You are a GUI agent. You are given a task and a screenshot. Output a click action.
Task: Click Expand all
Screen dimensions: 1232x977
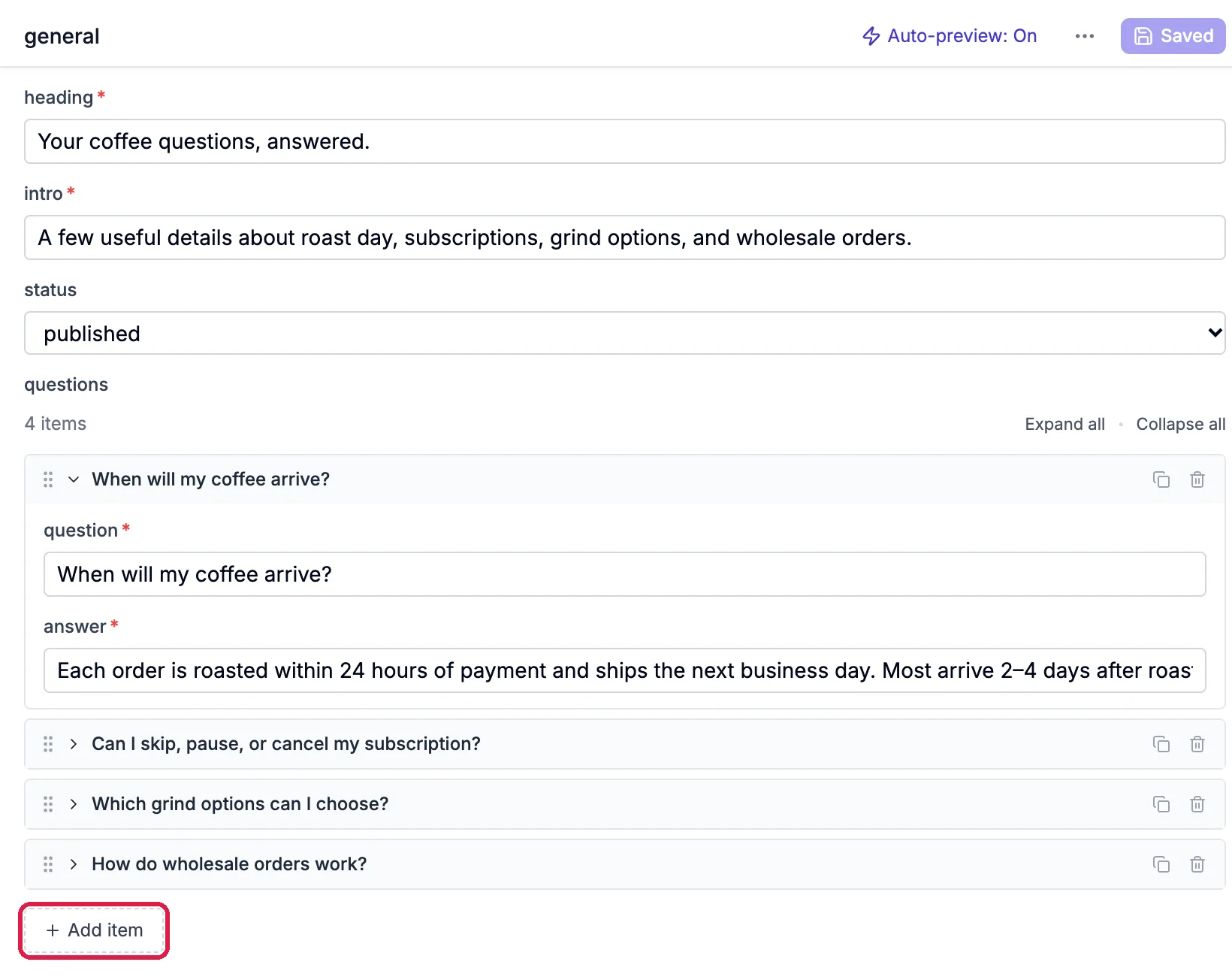click(x=1065, y=424)
